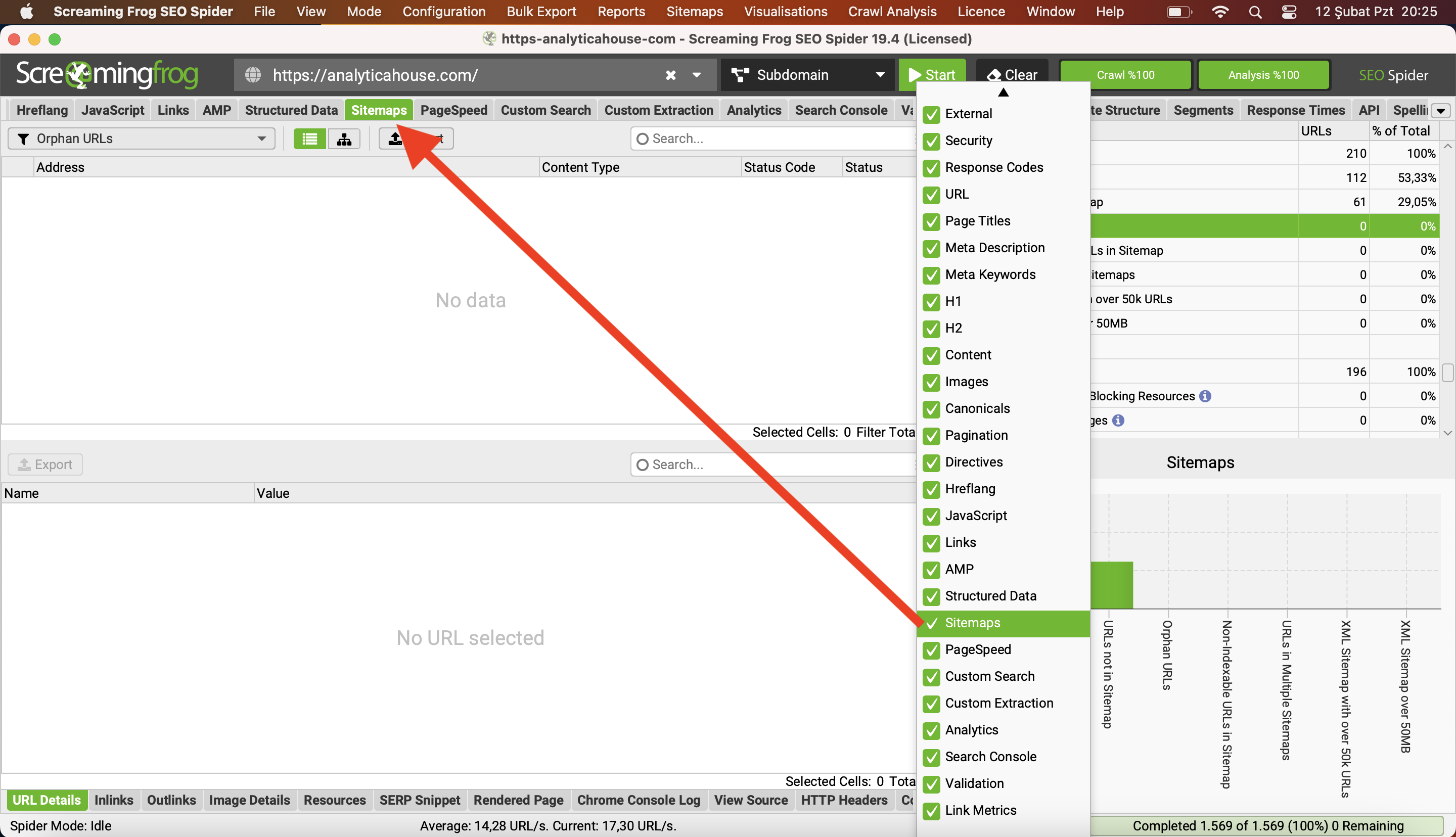Click the globe icon in URL bar
Image resolution: width=1456 pixels, height=837 pixels.
[253, 75]
